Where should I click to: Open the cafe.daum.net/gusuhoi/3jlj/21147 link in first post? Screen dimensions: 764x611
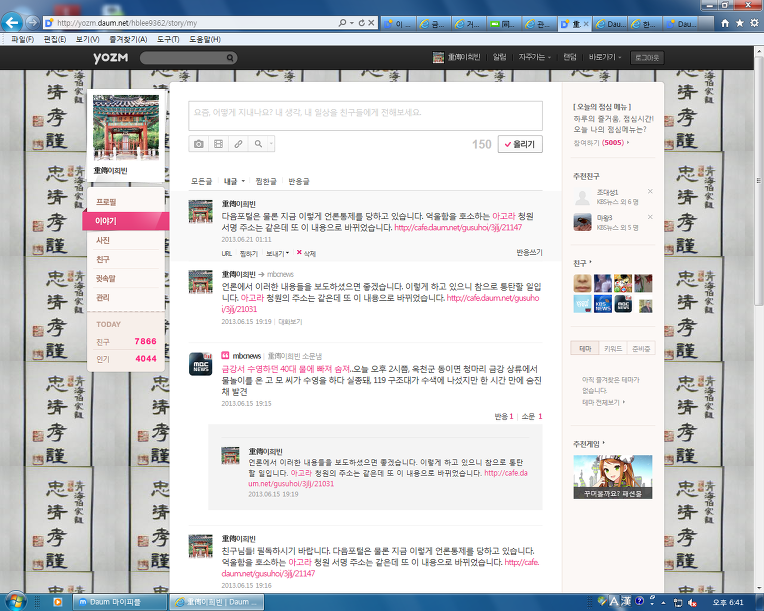point(458,228)
